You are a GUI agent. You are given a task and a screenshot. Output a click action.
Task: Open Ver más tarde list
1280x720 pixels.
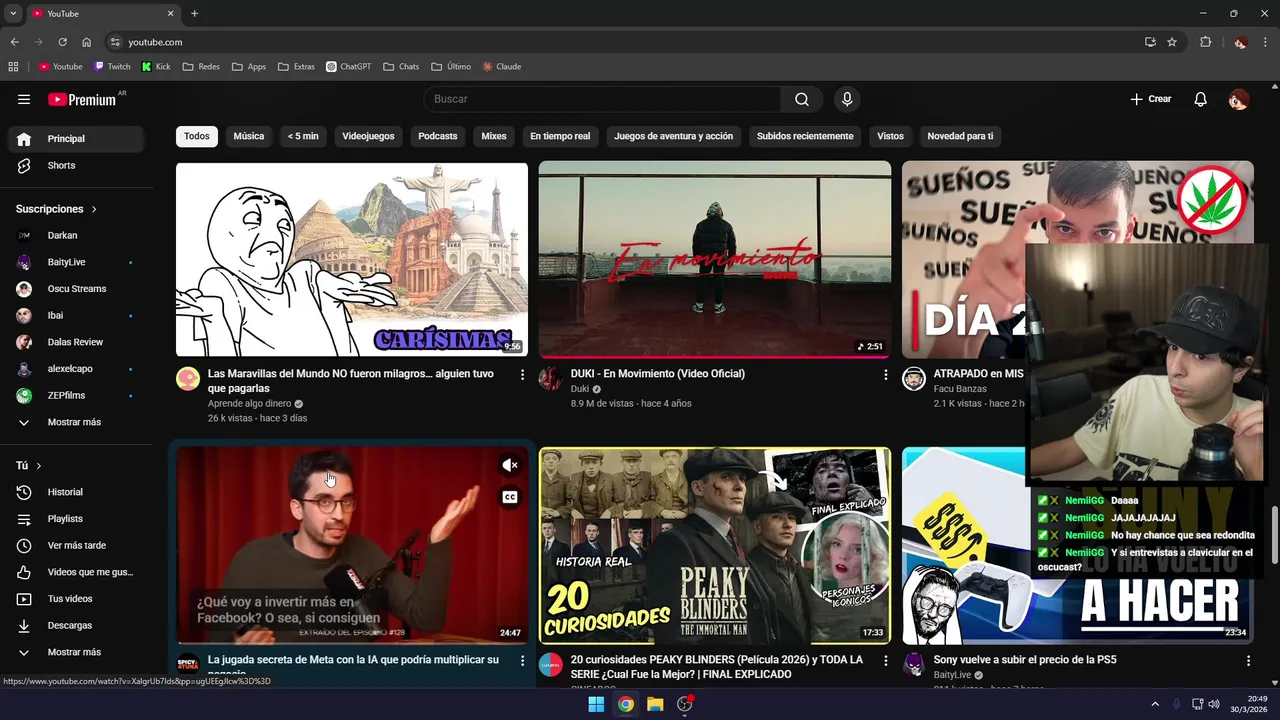76,545
